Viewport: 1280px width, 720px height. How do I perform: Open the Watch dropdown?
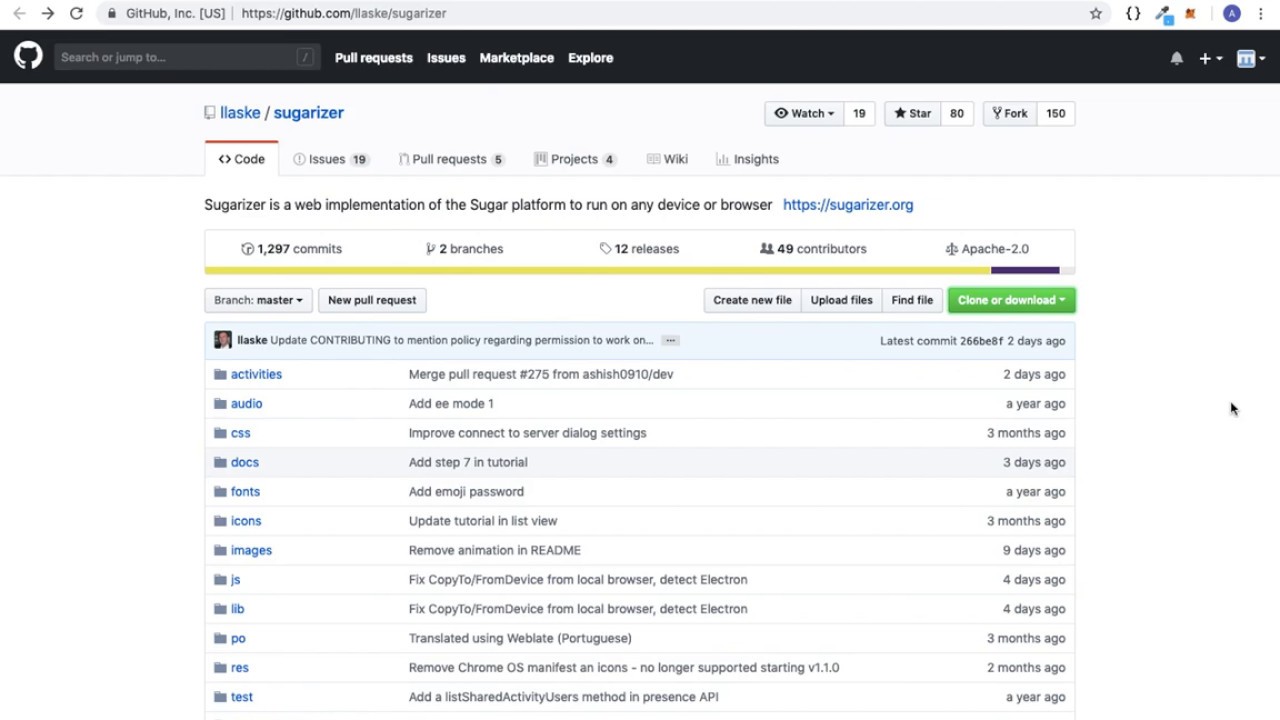[804, 113]
